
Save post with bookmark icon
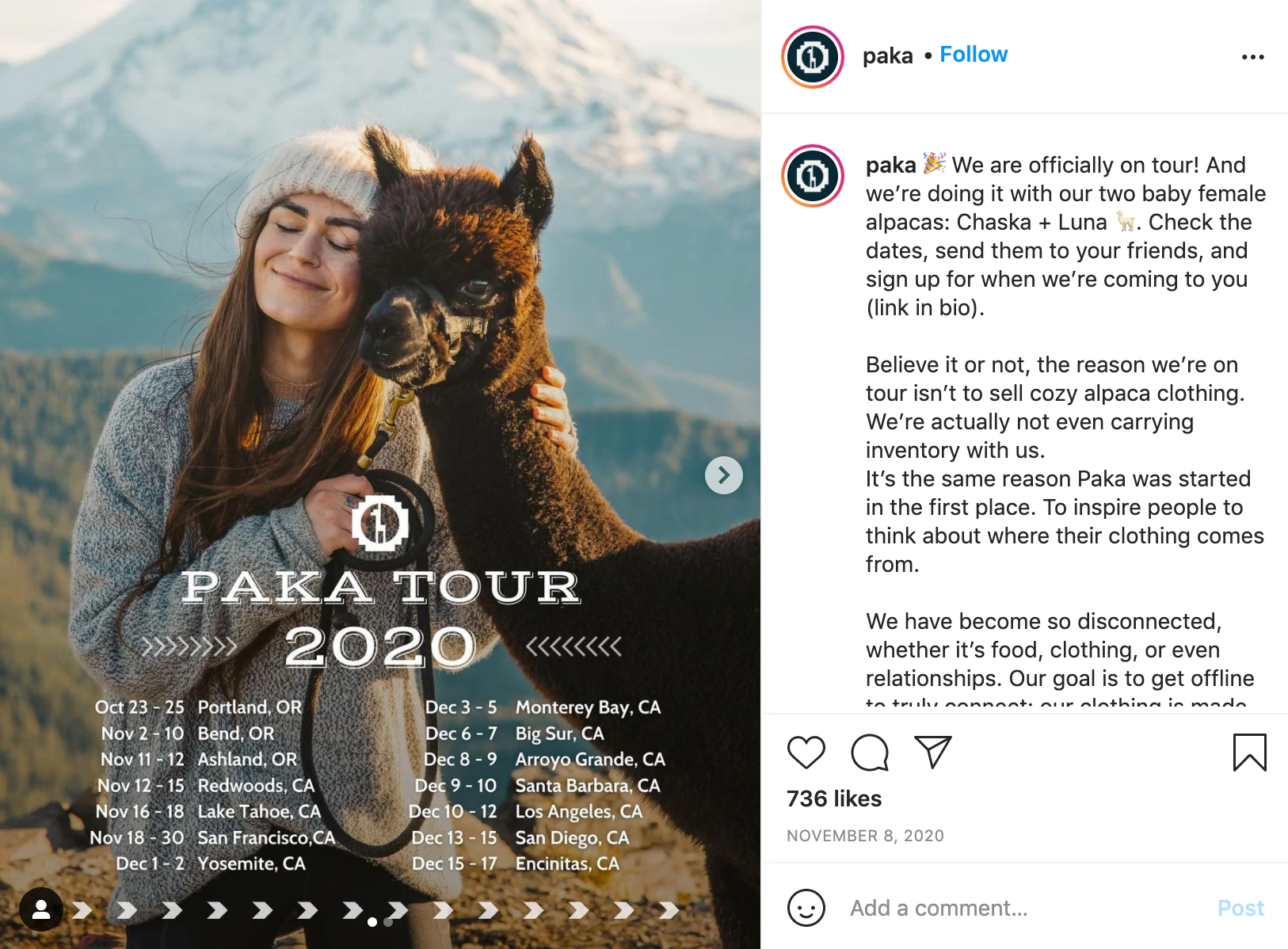pyautogui.click(x=1250, y=752)
